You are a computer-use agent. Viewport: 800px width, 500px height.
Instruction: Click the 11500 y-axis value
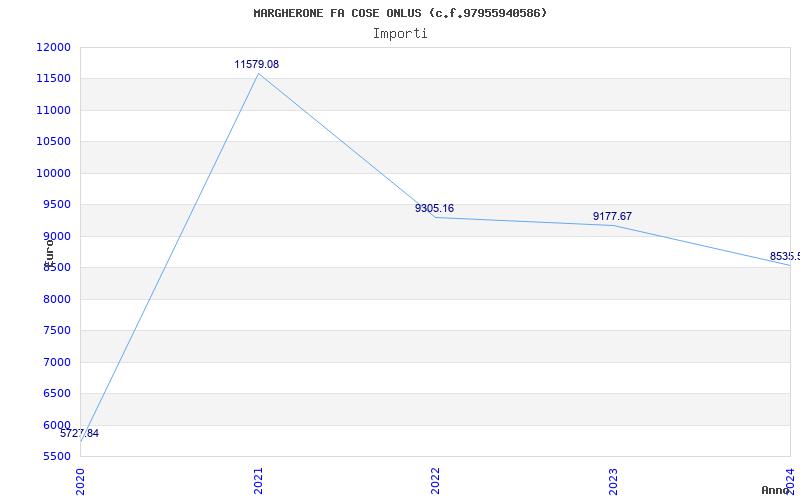point(53,79)
